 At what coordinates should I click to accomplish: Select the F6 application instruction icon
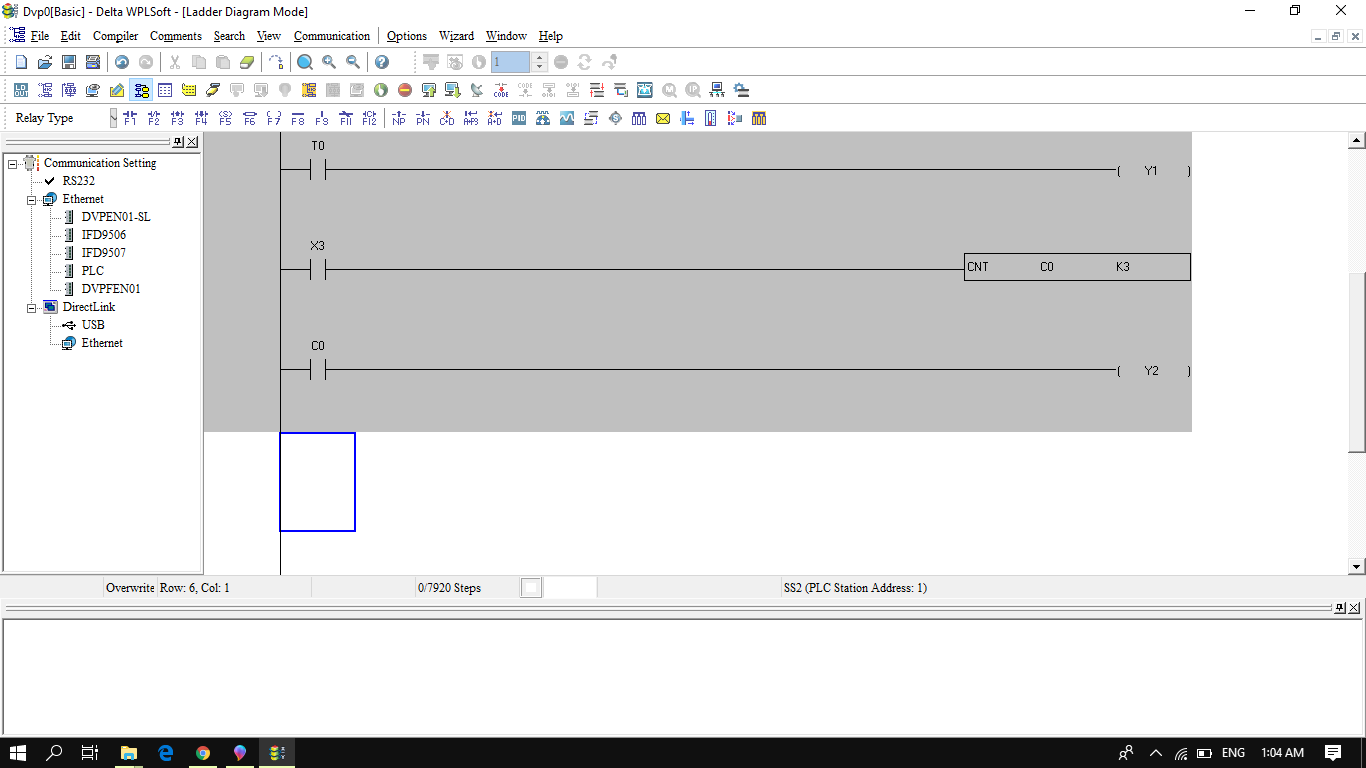[x=250, y=118]
